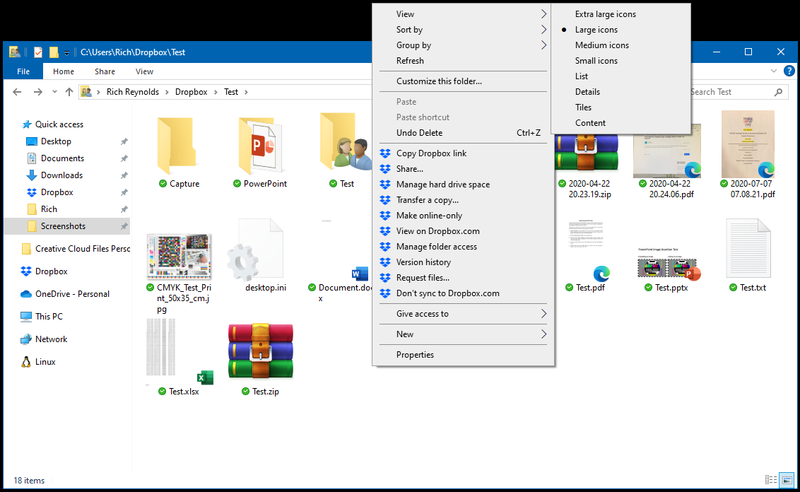
Task: Select OneDrive - Personal in navigation pane
Action: [71, 293]
